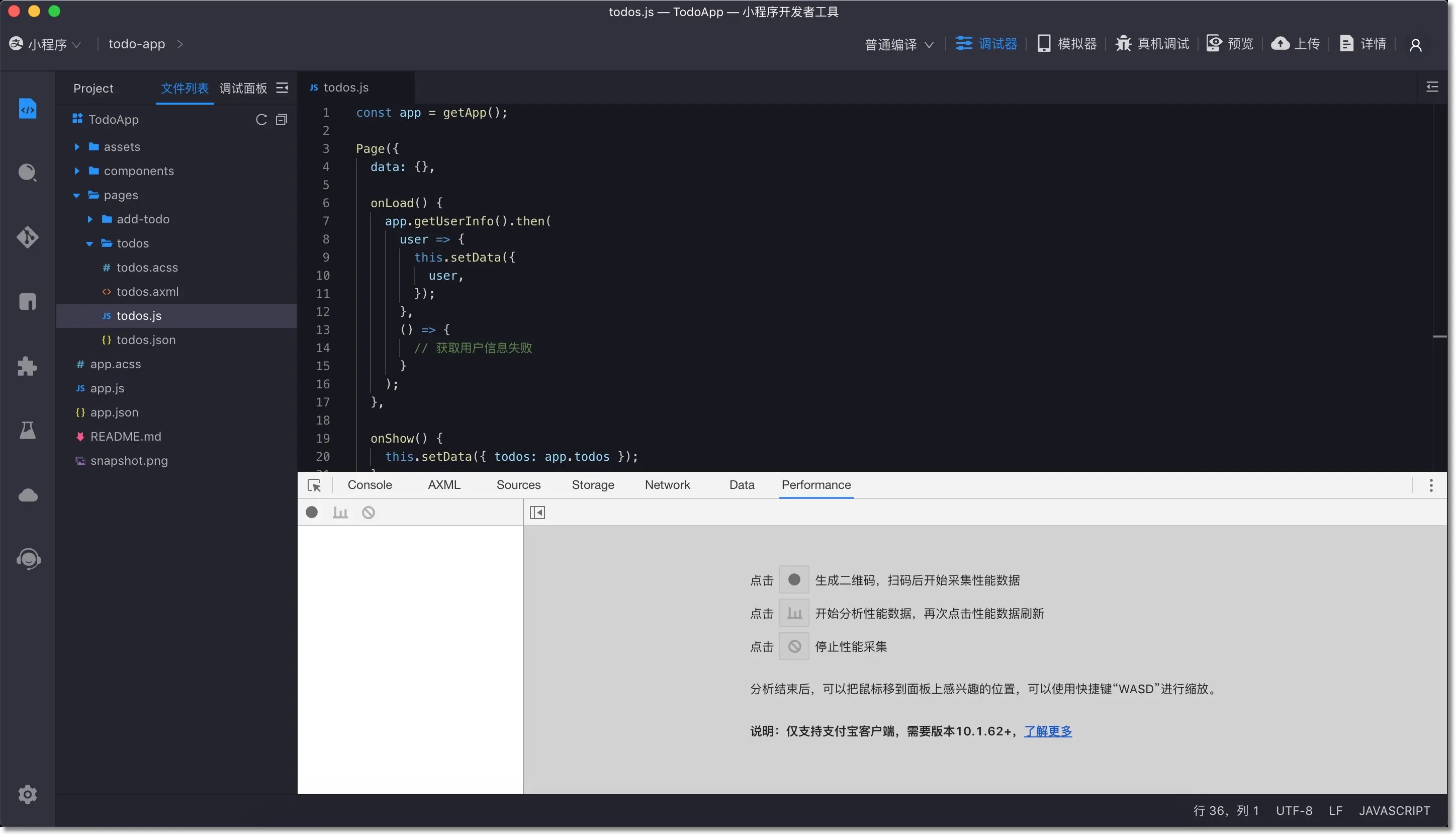Open the customer support headset icon
Image resolution: width=1456 pixels, height=835 pixels.
pos(28,558)
